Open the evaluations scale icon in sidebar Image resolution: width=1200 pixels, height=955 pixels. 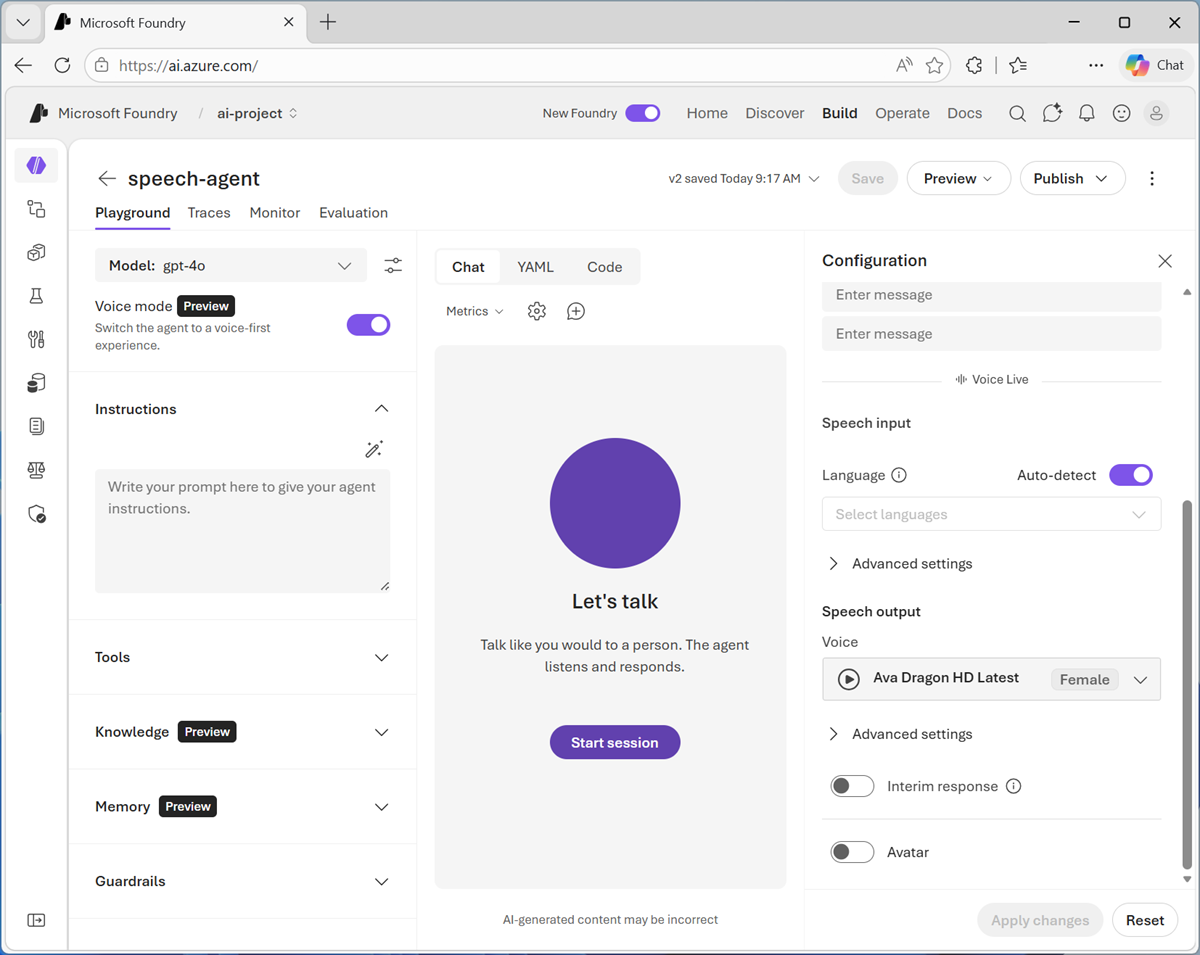[36, 470]
